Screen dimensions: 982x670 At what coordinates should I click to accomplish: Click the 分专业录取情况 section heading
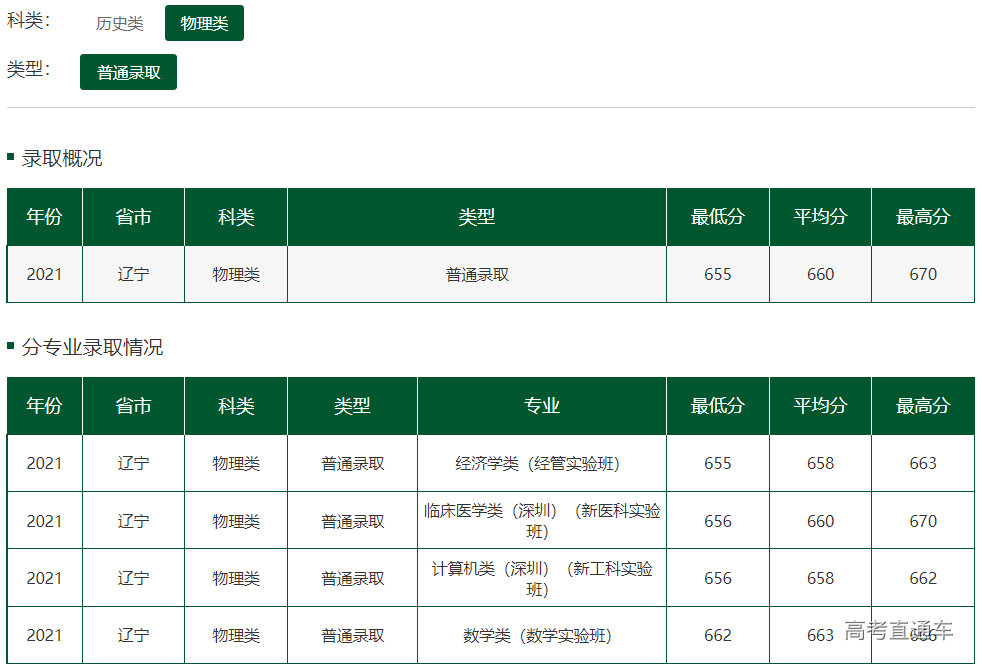click(92, 347)
